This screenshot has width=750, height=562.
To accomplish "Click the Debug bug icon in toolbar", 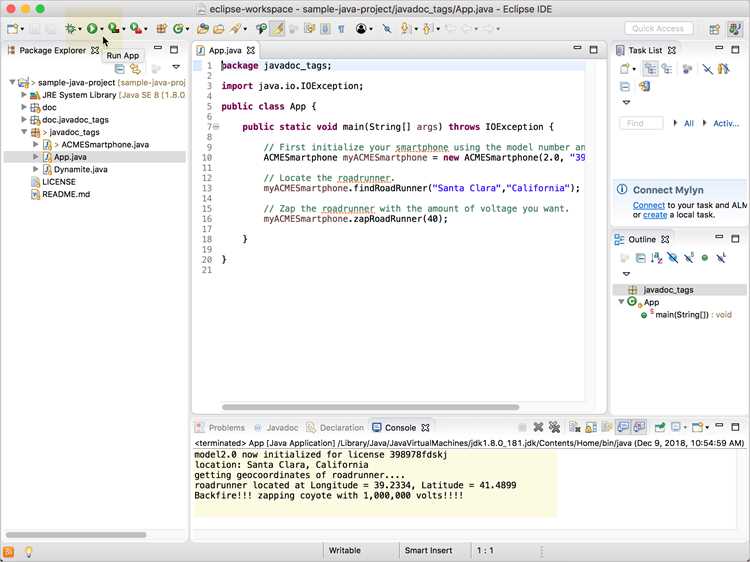I will 70,29.
